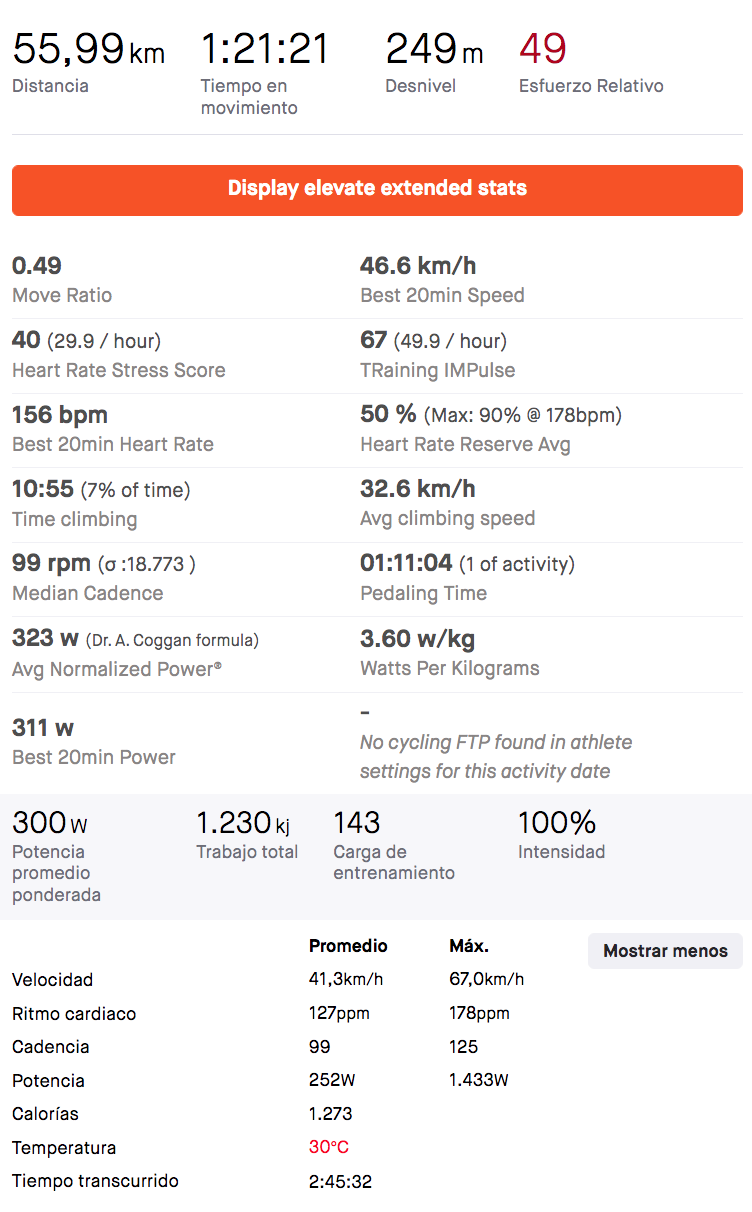Click the Display elevate extended stats button
752x1212 pixels.
377,189
